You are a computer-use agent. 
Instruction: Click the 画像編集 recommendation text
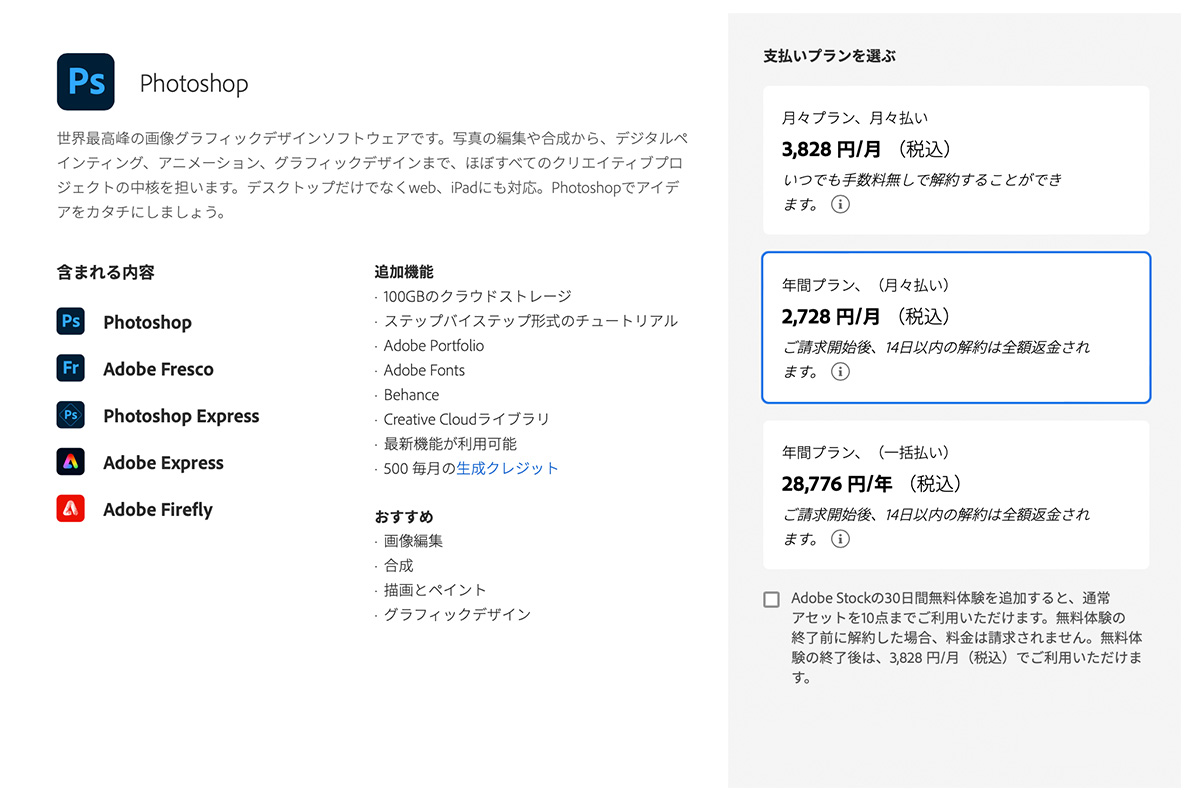pyautogui.click(x=413, y=541)
